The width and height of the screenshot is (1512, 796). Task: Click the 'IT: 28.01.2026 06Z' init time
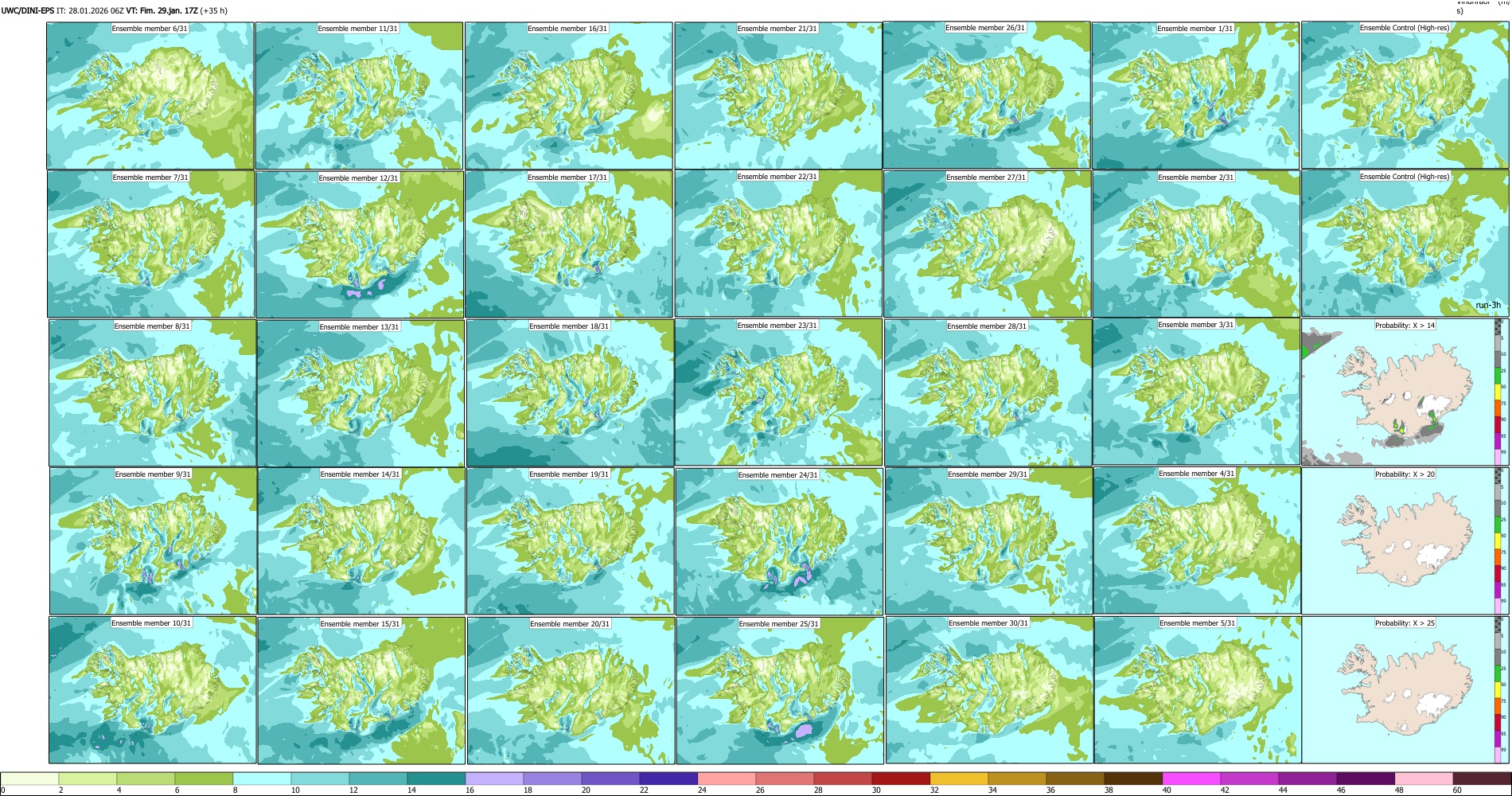[90, 11]
